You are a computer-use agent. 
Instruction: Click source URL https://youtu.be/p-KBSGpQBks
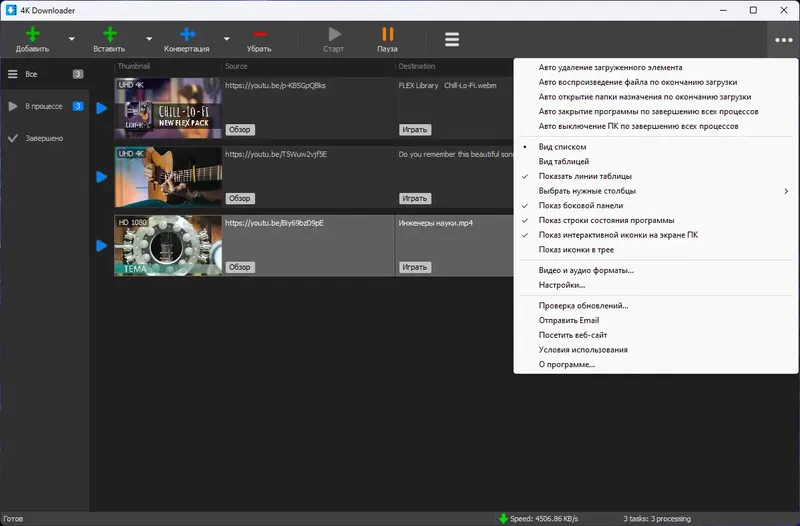tap(276, 86)
